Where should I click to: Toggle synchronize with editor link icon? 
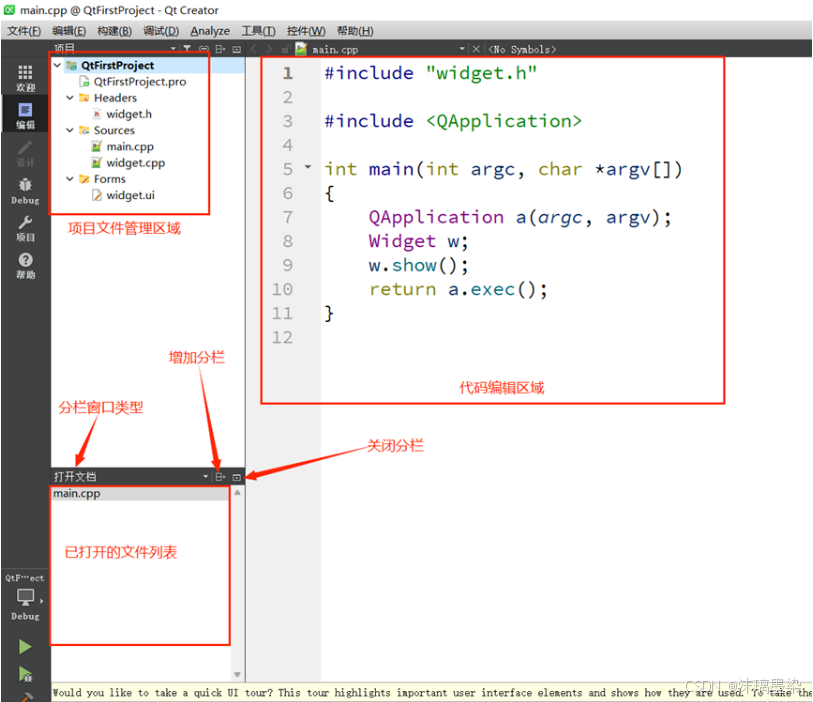point(204,49)
